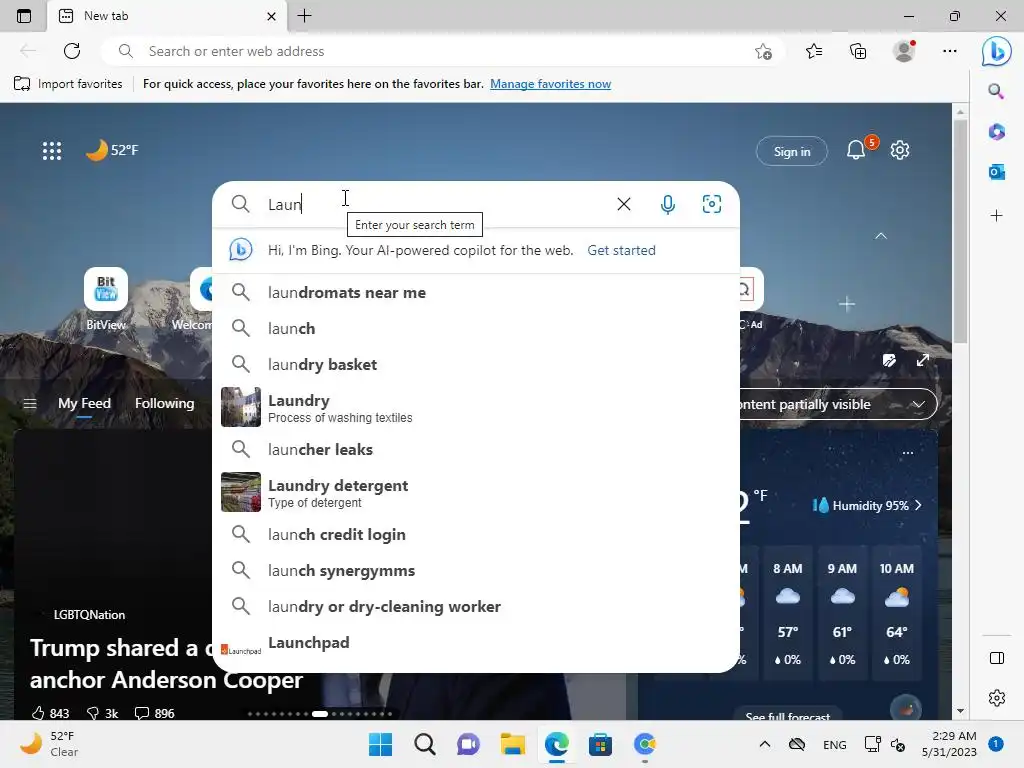
Task: Choose laundry or dry-cleaning worker suggestion
Action: [476, 606]
